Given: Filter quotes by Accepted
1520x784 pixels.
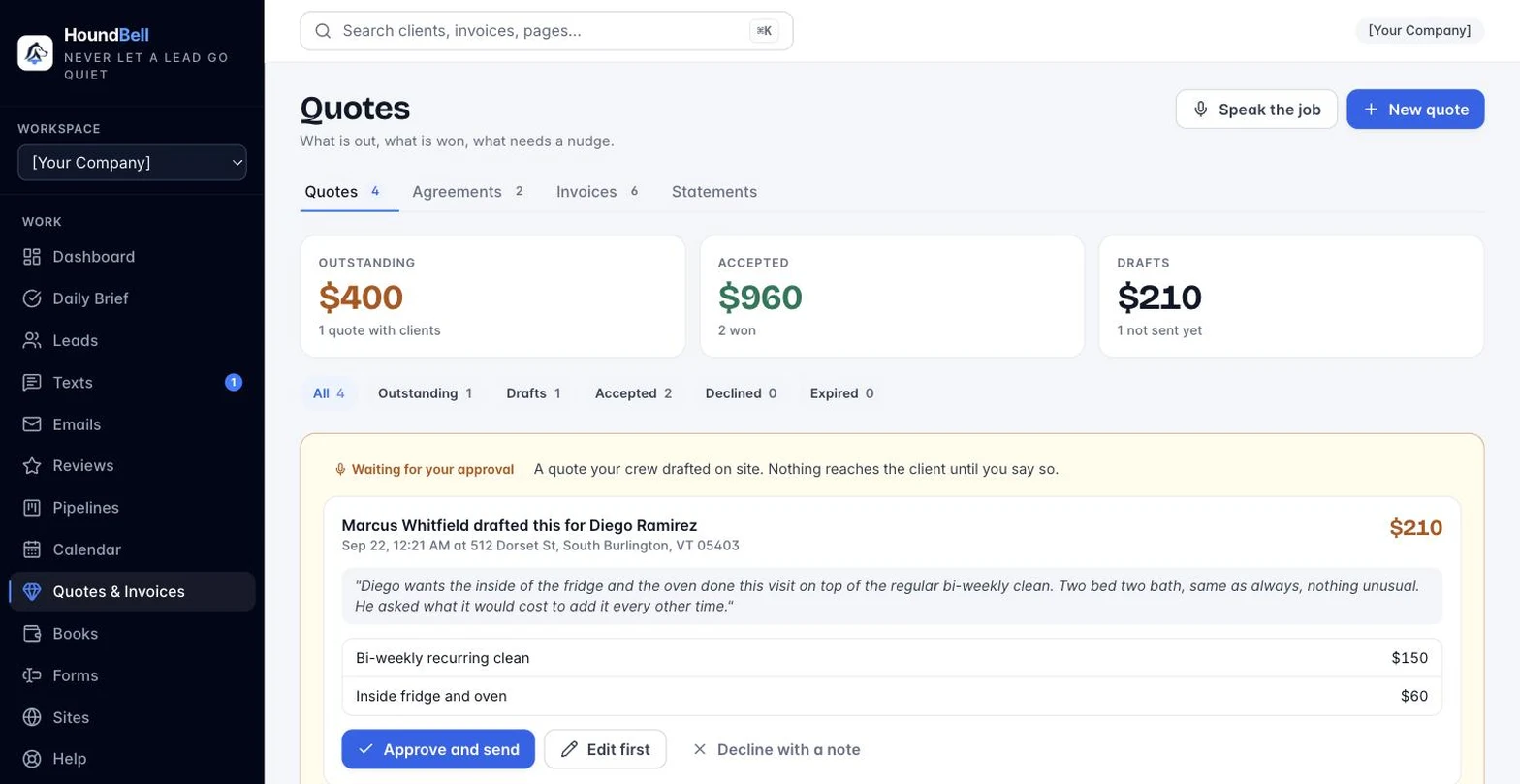Looking at the screenshot, I should (x=633, y=393).
